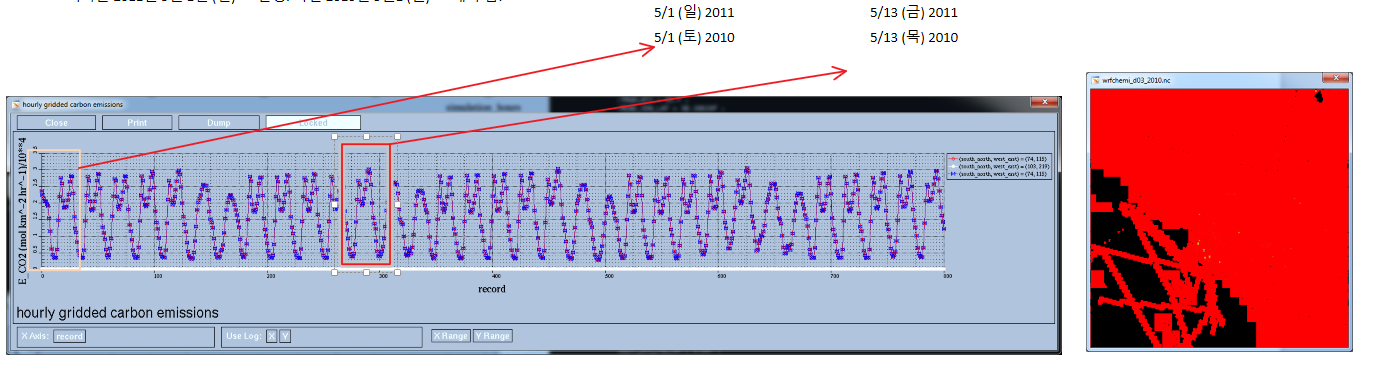Open the X Range setting
The width and height of the screenshot is (1380, 370).
coord(450,336)
